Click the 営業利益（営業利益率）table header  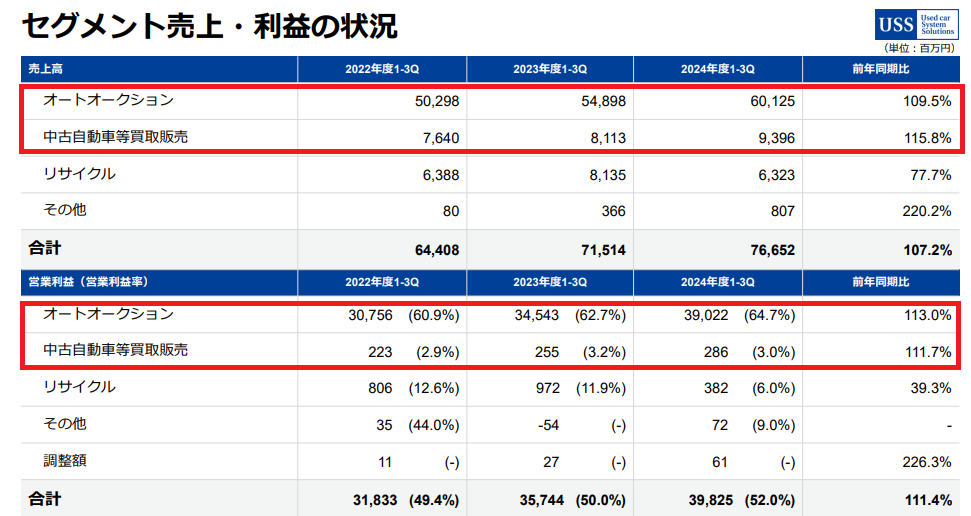click(x=89, y=282)
